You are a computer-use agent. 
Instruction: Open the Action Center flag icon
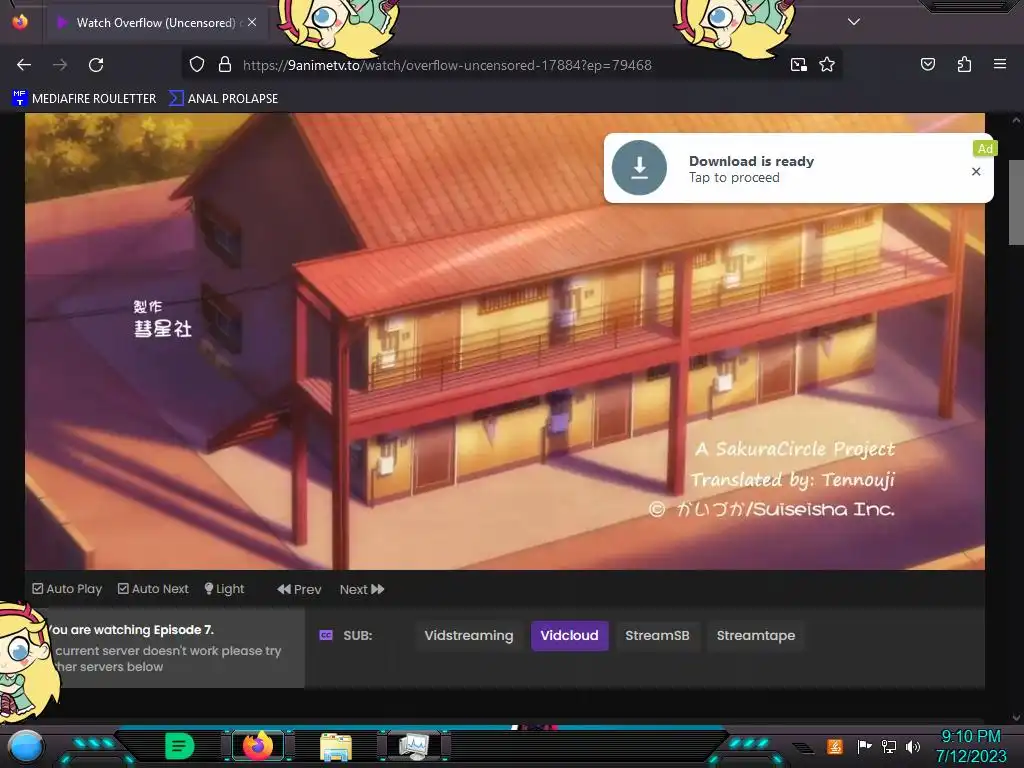(864, 746)
